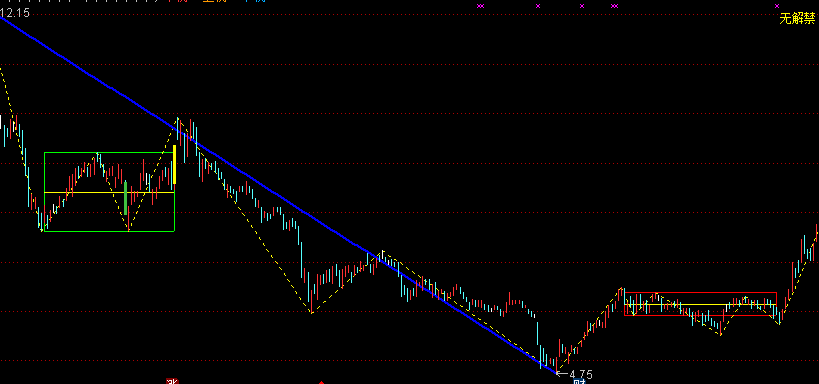Click the blue 财 icon at chart bottom

coord(579,381)
